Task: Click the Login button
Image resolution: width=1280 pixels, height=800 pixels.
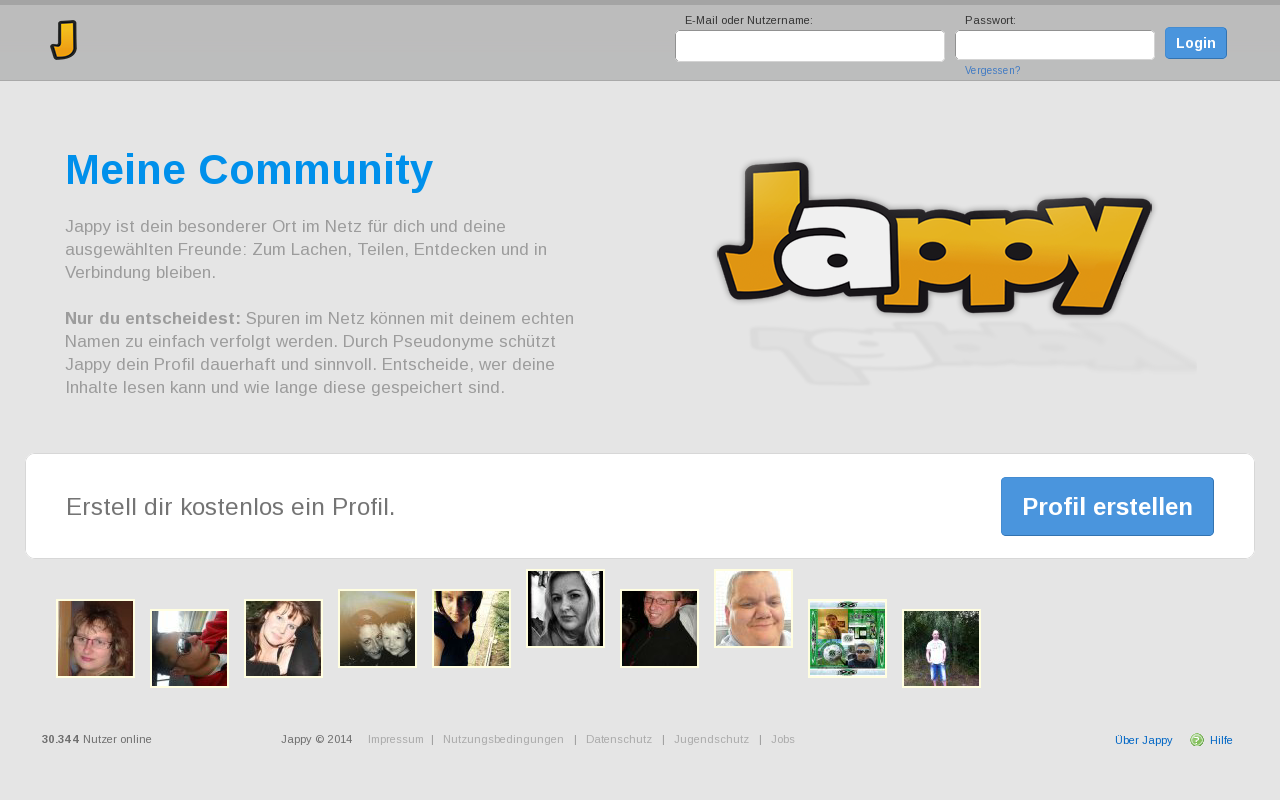Action: (x=1196, y=43)
